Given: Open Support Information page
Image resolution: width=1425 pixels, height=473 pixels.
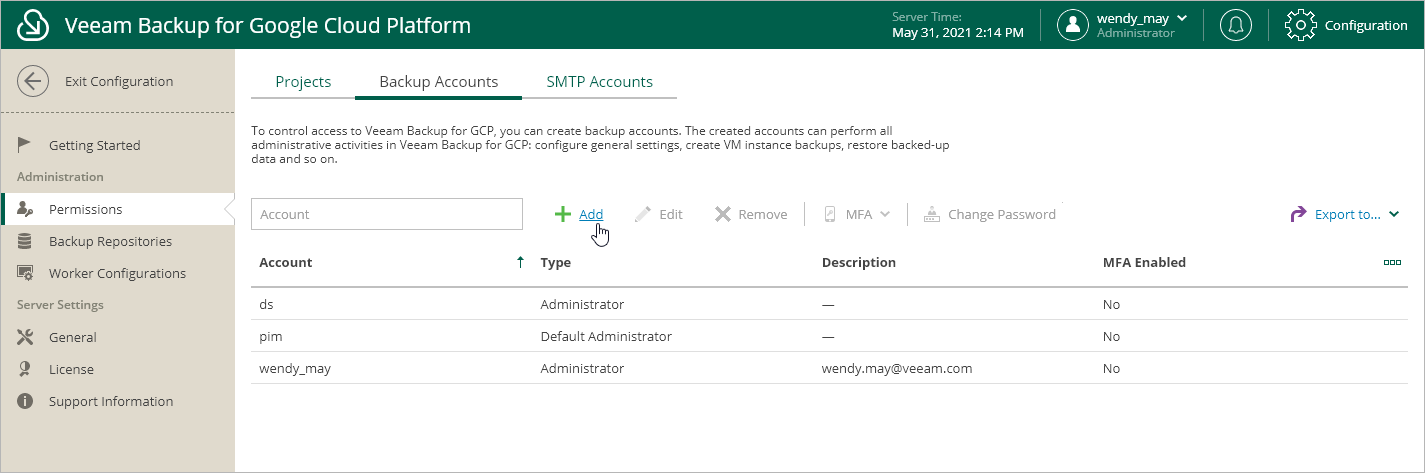Looking at the screenshot, I should pyautogui.click(x=111, y=401).
